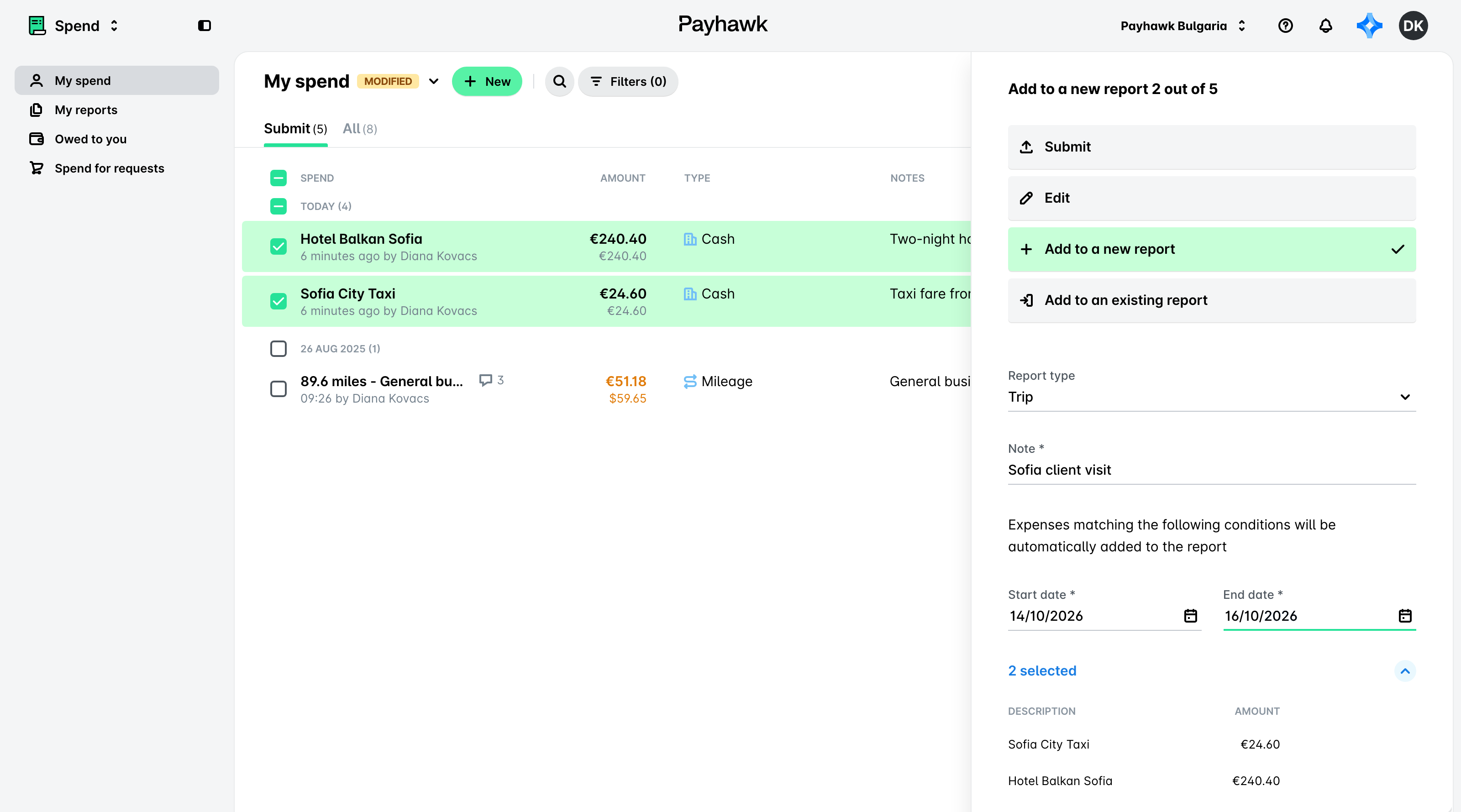This screenshot has height=812, width=1461.
Task: Toggle the select-all checkbox in SPEND header
Action: point(279,178)
